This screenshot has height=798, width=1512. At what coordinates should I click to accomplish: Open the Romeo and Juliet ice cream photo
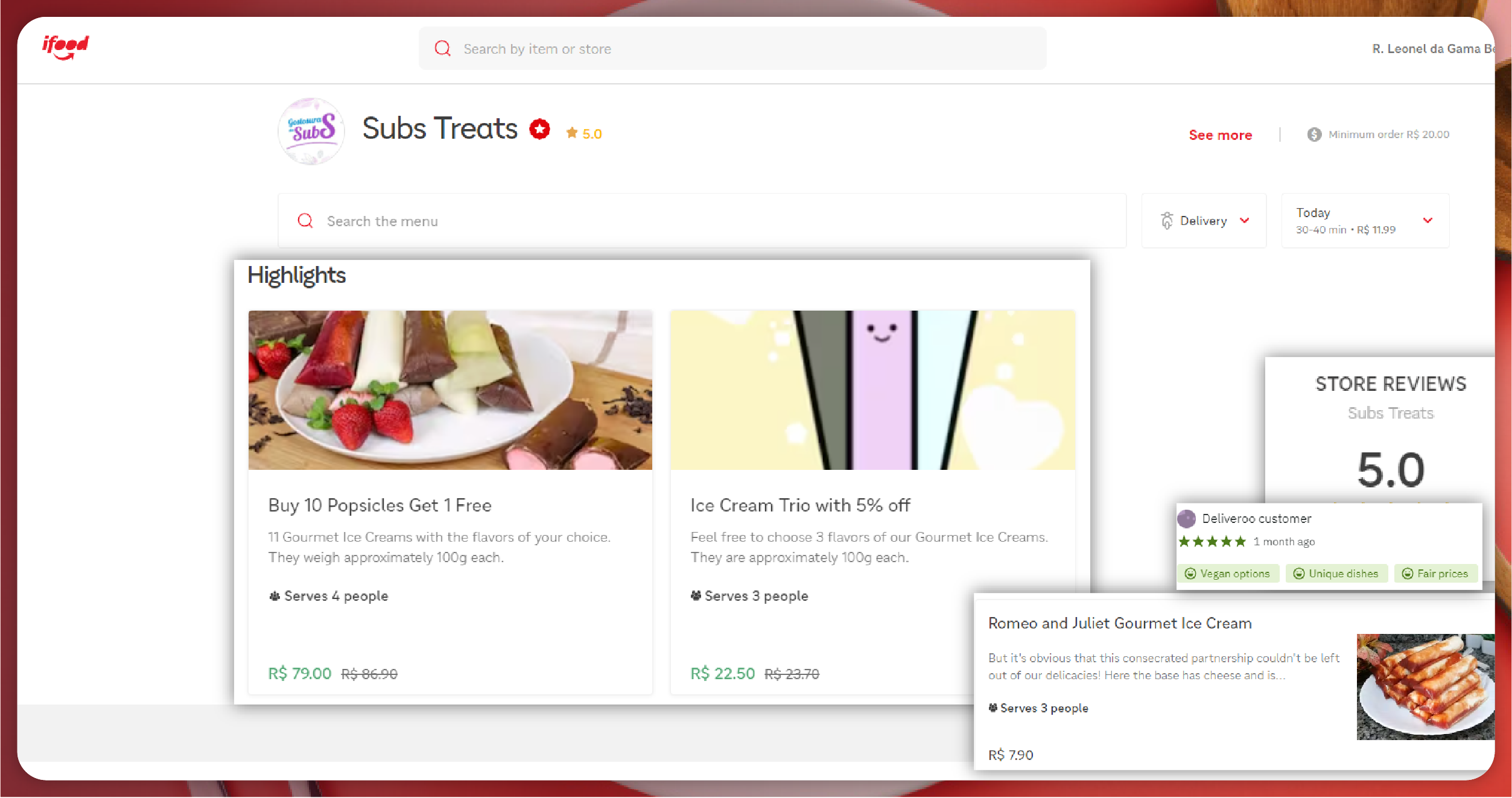click(1426, 686)
